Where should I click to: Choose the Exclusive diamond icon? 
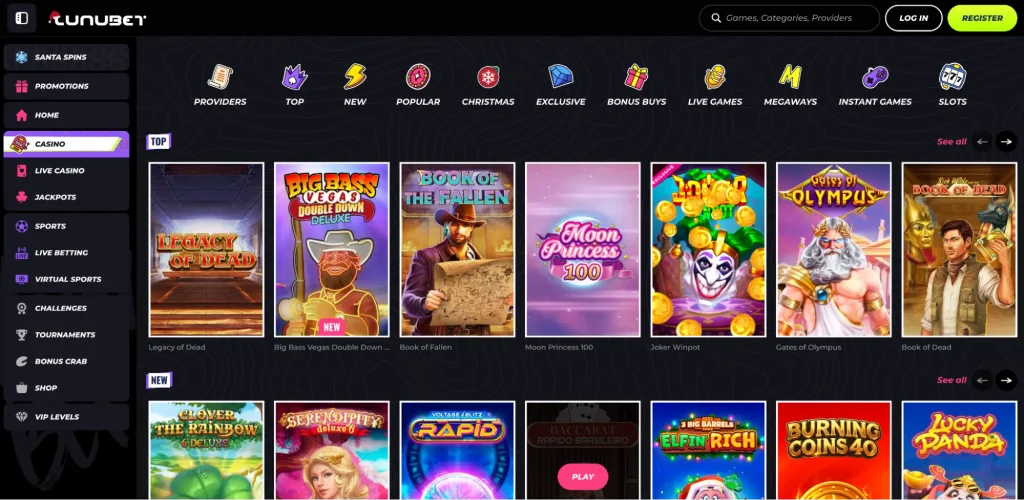pyautogui.click(x=560, y=77)
